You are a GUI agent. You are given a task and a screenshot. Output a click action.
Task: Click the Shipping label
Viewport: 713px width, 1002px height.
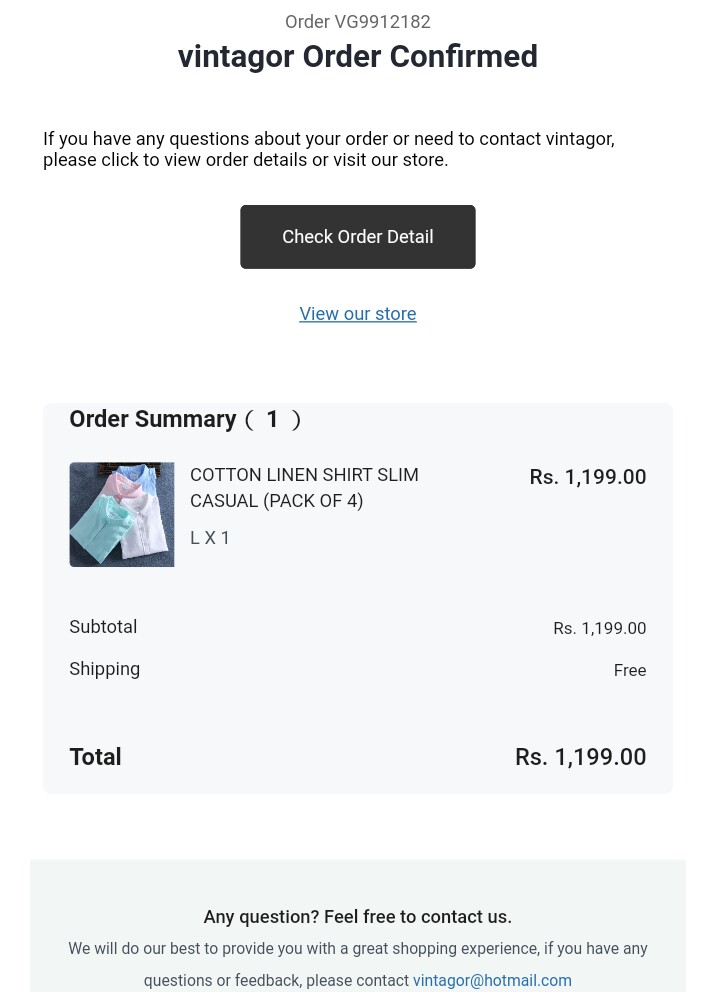[104, 669]
